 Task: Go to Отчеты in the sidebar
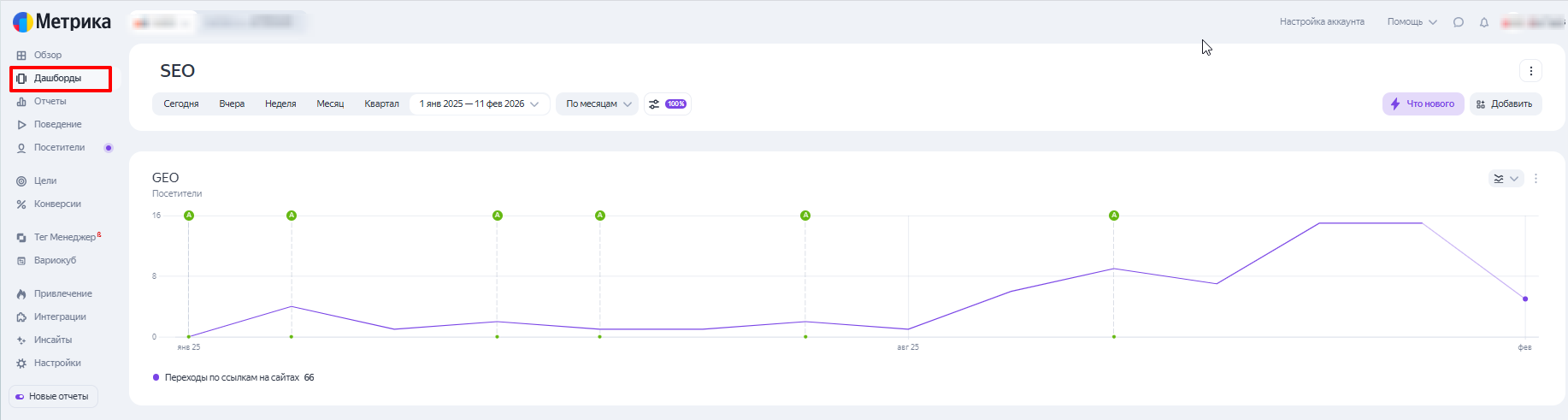click(x=50, y=101)
